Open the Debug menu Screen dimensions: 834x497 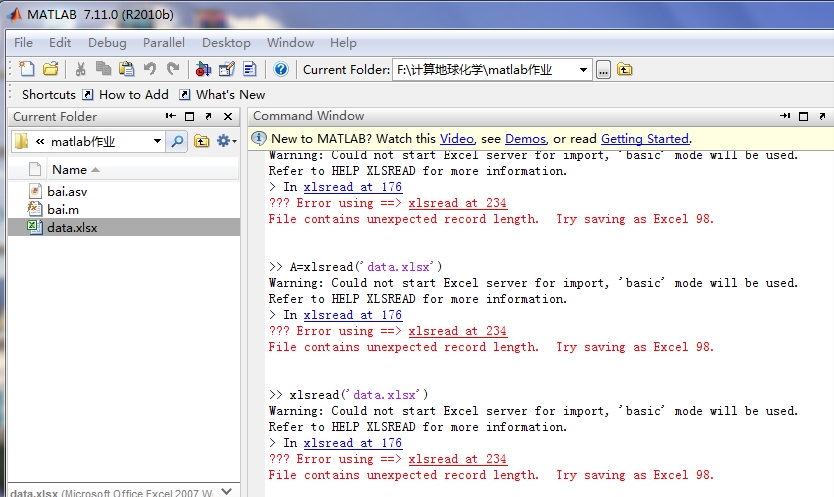click(x=107, y=43)
